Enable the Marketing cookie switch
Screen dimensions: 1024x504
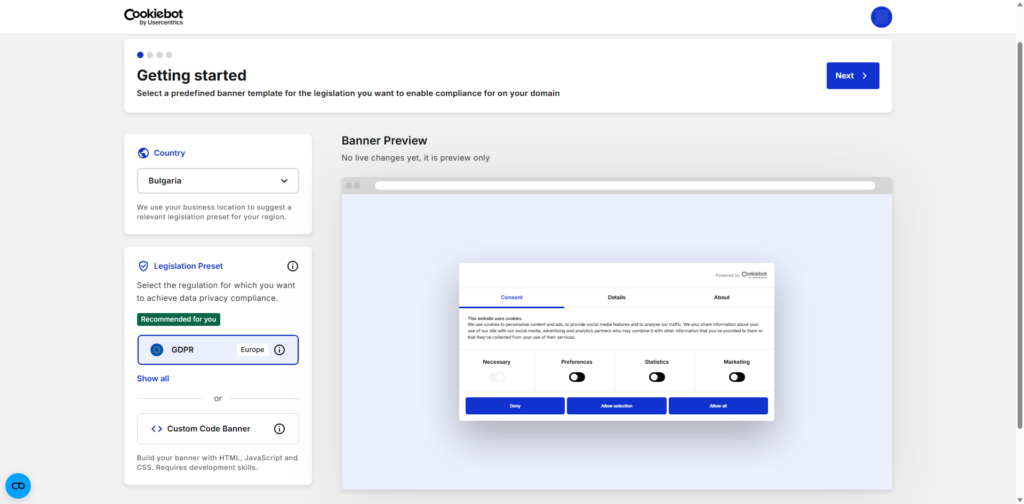737,377
